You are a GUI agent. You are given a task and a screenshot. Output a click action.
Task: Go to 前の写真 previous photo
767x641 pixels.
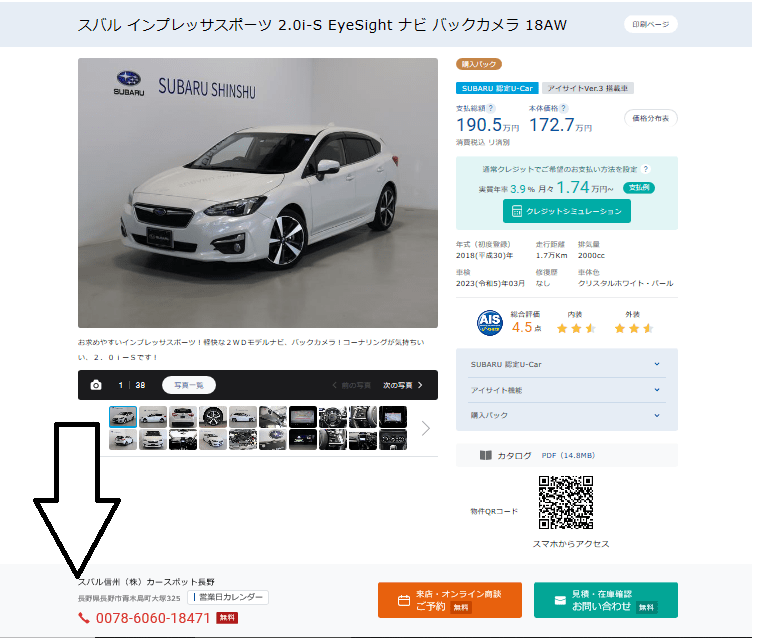tap(351, 386)
